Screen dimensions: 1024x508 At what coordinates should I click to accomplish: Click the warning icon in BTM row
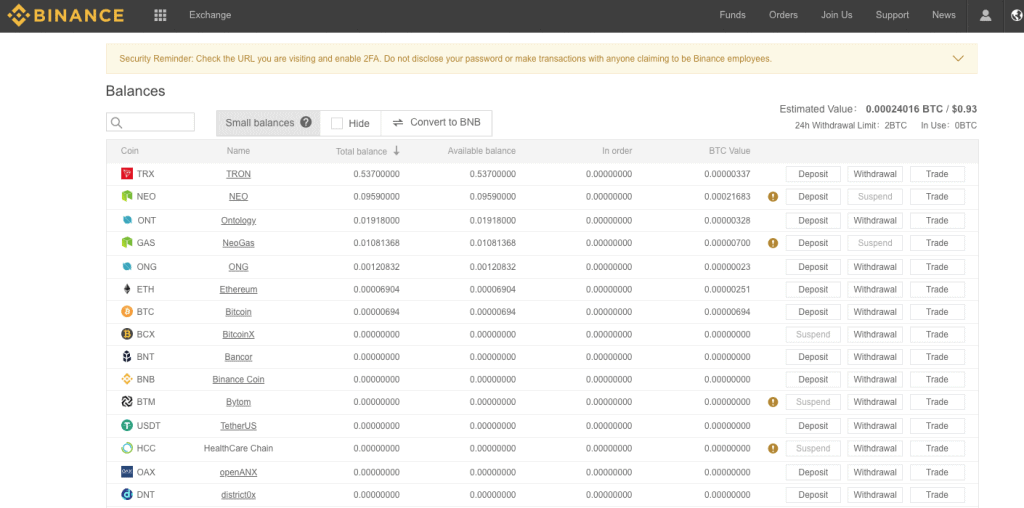(773, 402)
